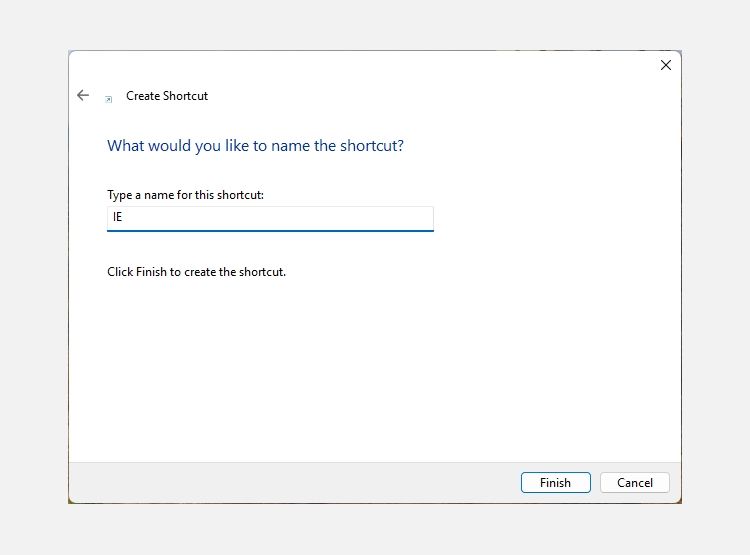Click the small shortcut icon beside the title

[108, 98]
